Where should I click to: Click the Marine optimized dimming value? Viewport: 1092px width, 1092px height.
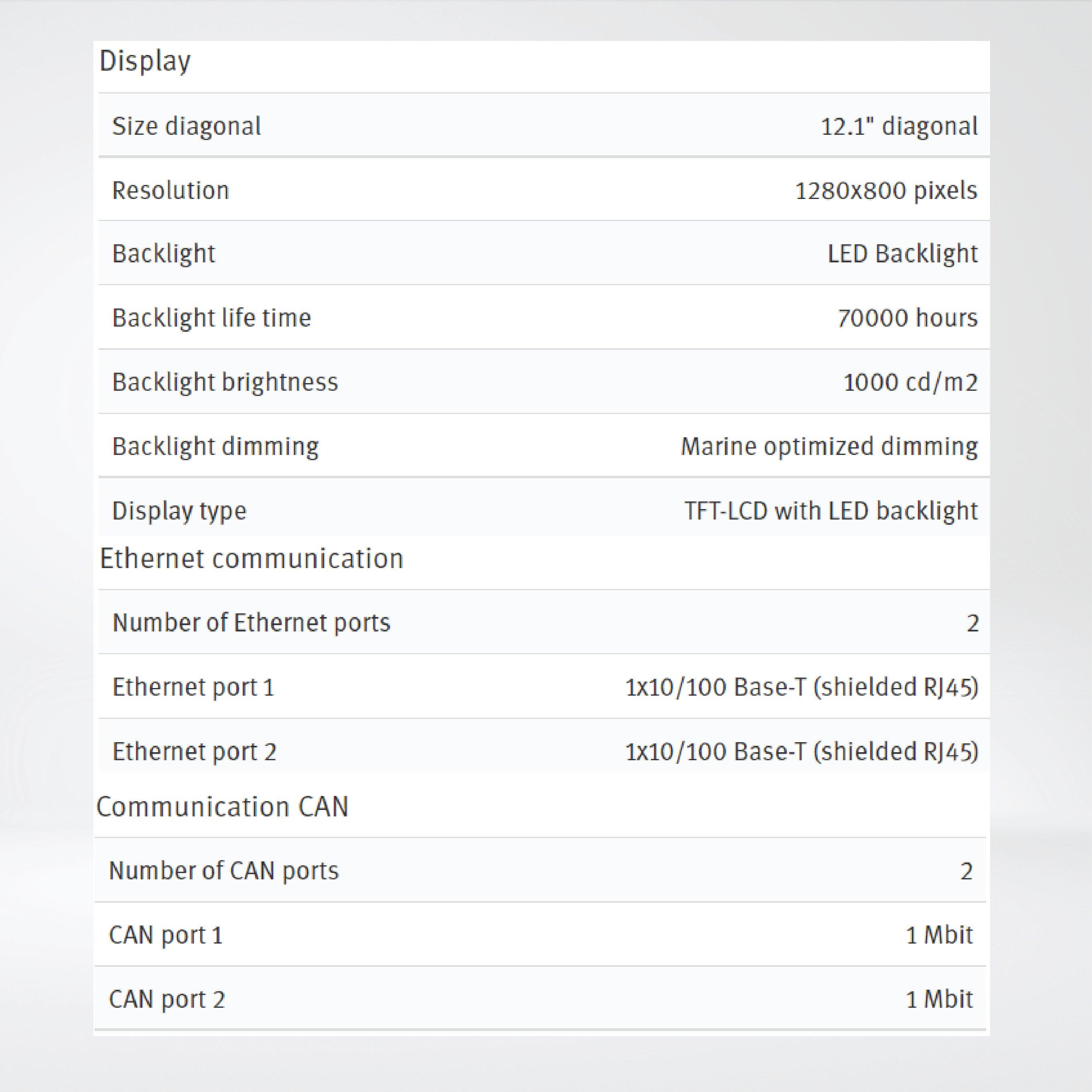(828, 447)
